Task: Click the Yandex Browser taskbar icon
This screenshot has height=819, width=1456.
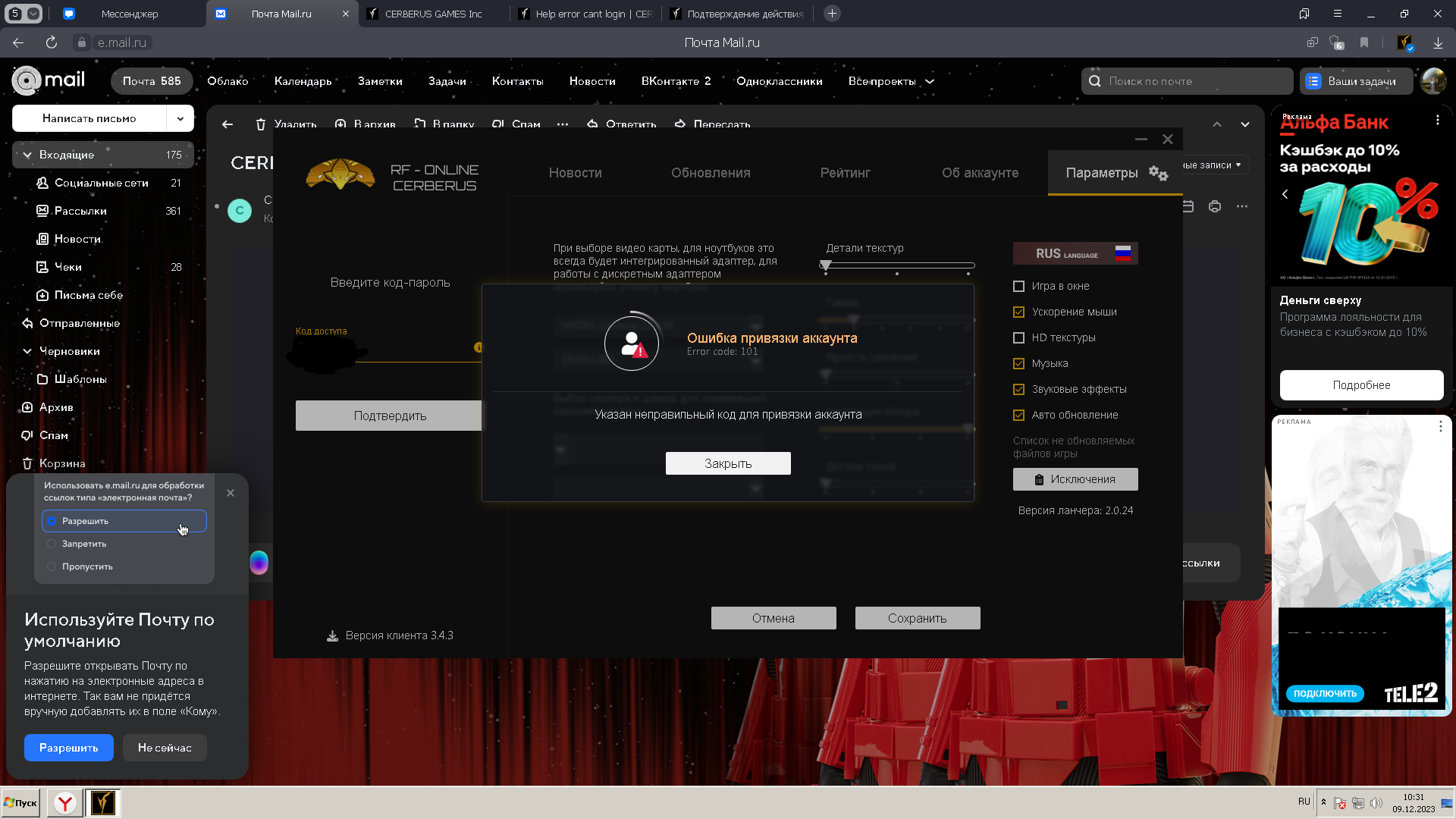Action: 66,802
